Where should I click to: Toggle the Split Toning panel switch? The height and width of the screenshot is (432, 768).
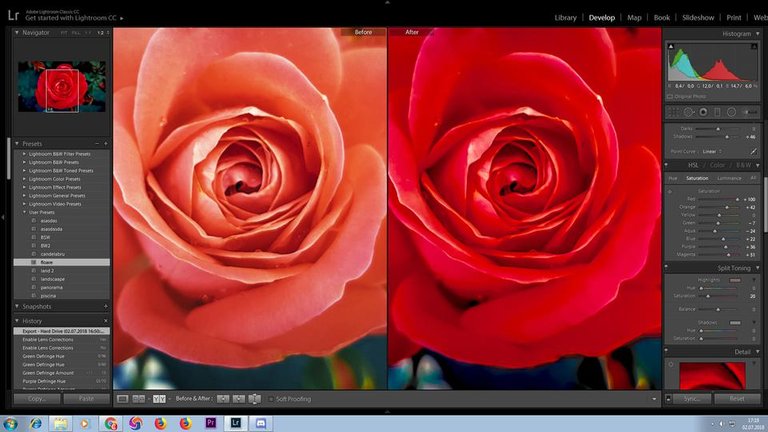[x=667, y=268]
